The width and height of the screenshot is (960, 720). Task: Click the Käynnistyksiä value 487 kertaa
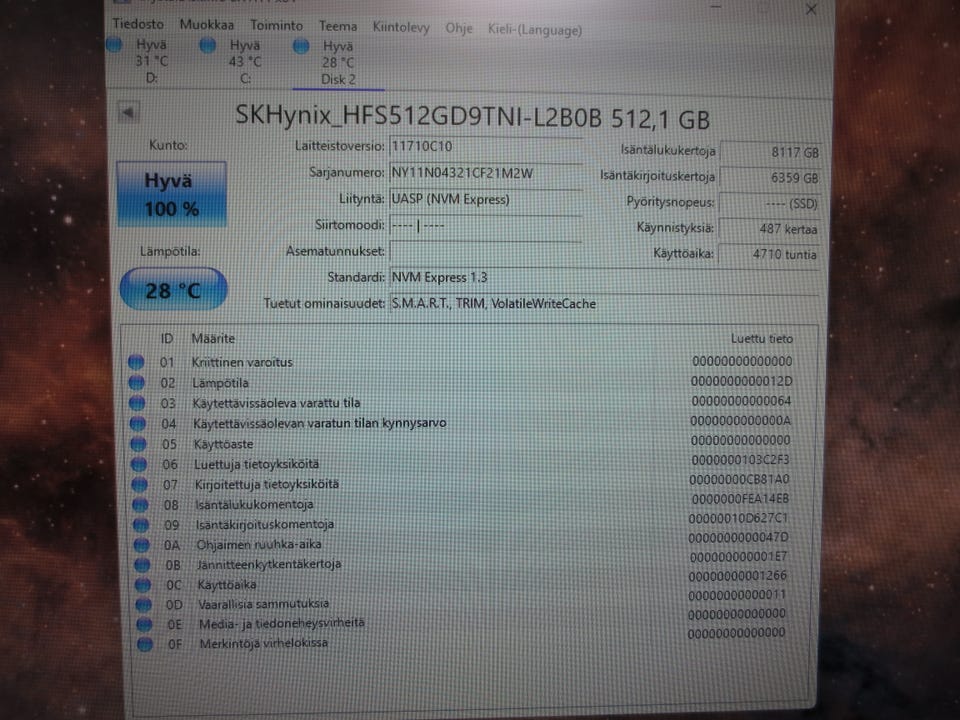[770, 229]
